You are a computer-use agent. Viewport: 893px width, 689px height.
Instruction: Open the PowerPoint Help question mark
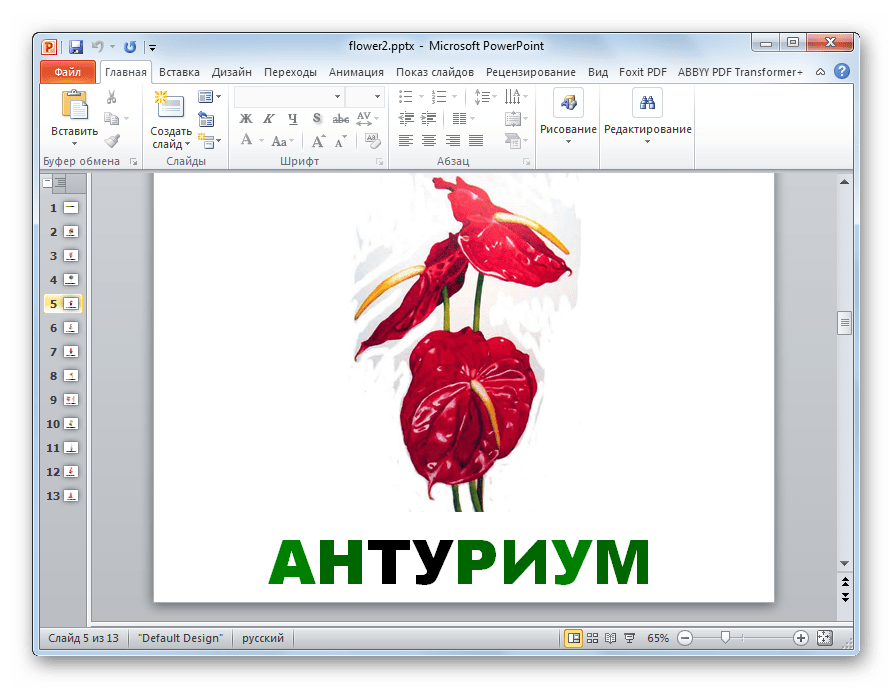(842, 72)
